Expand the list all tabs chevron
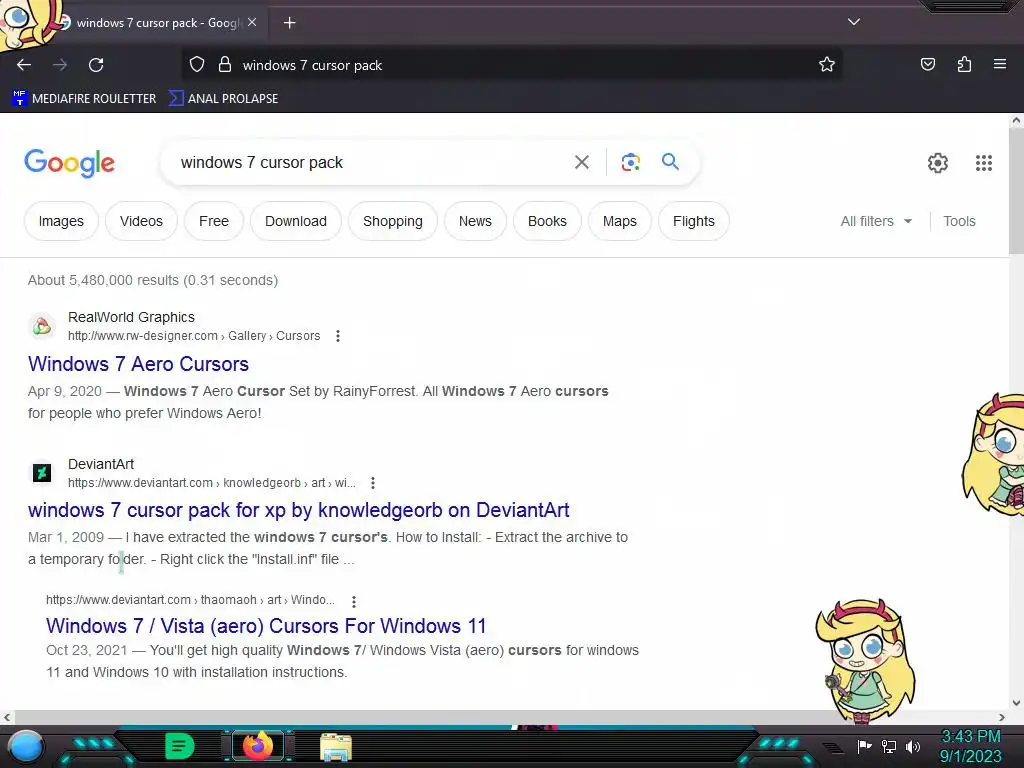This screenshot has width=1024, height=768. [854, 22]
